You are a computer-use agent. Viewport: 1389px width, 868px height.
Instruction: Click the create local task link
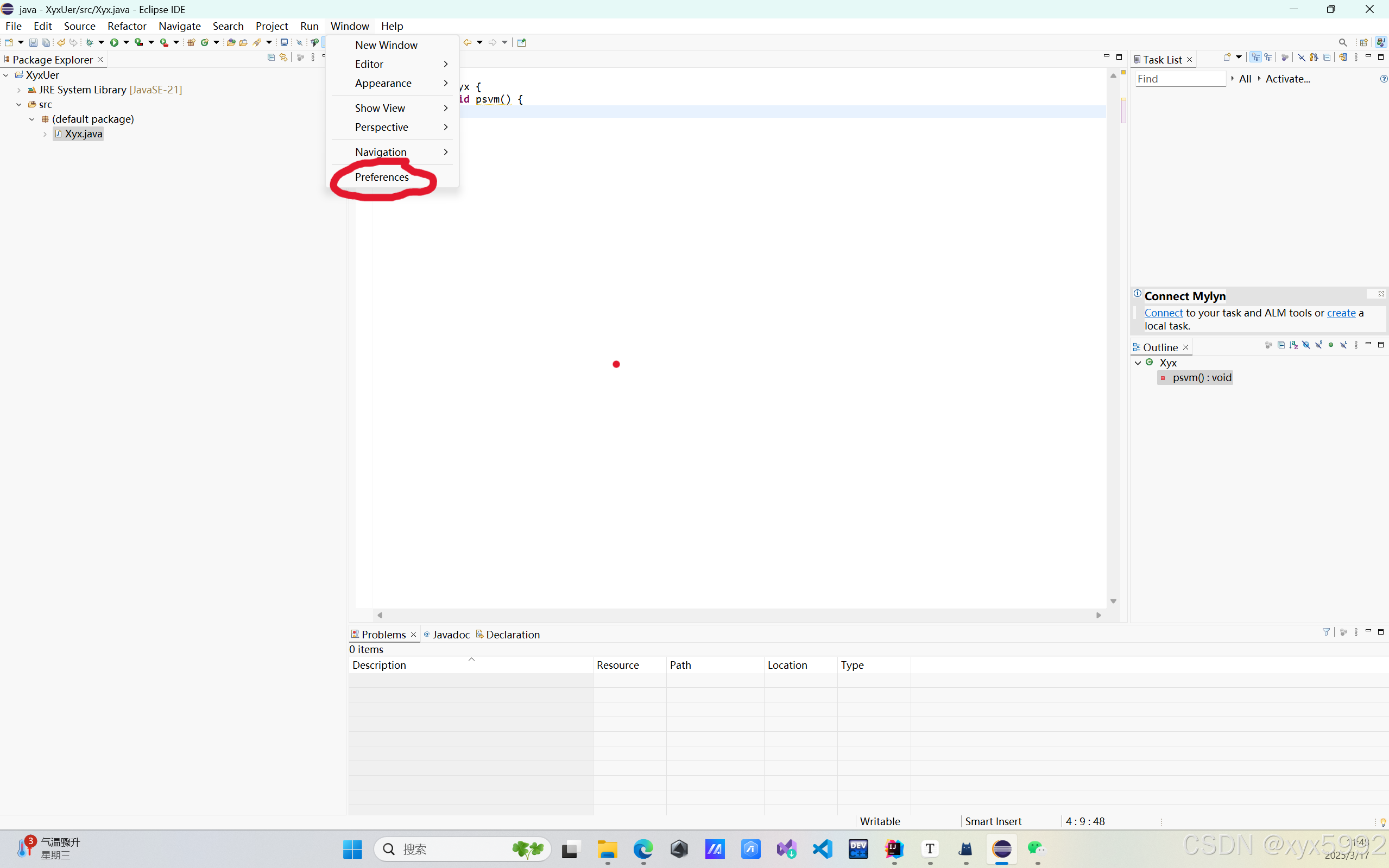(1341, 313)
